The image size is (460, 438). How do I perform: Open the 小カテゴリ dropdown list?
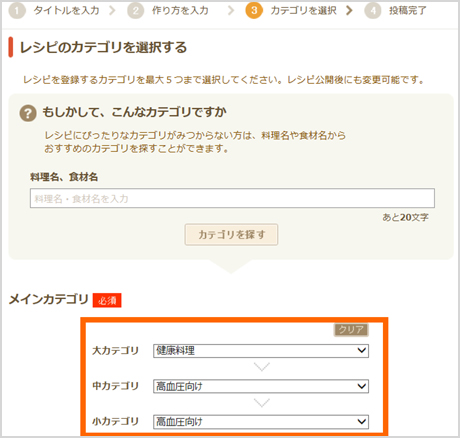coord(261,421)
